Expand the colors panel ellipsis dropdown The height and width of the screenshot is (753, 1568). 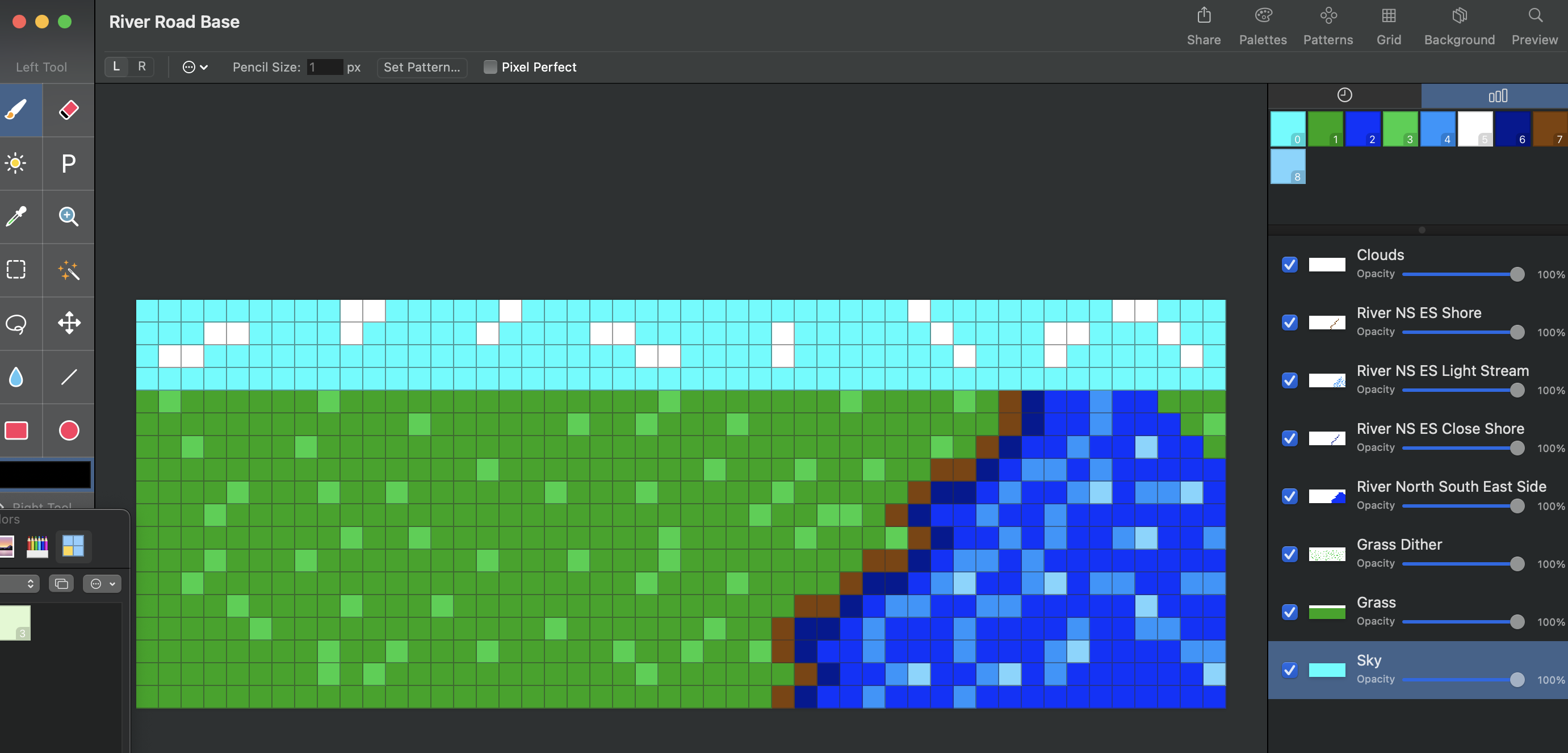pos(102,584)
